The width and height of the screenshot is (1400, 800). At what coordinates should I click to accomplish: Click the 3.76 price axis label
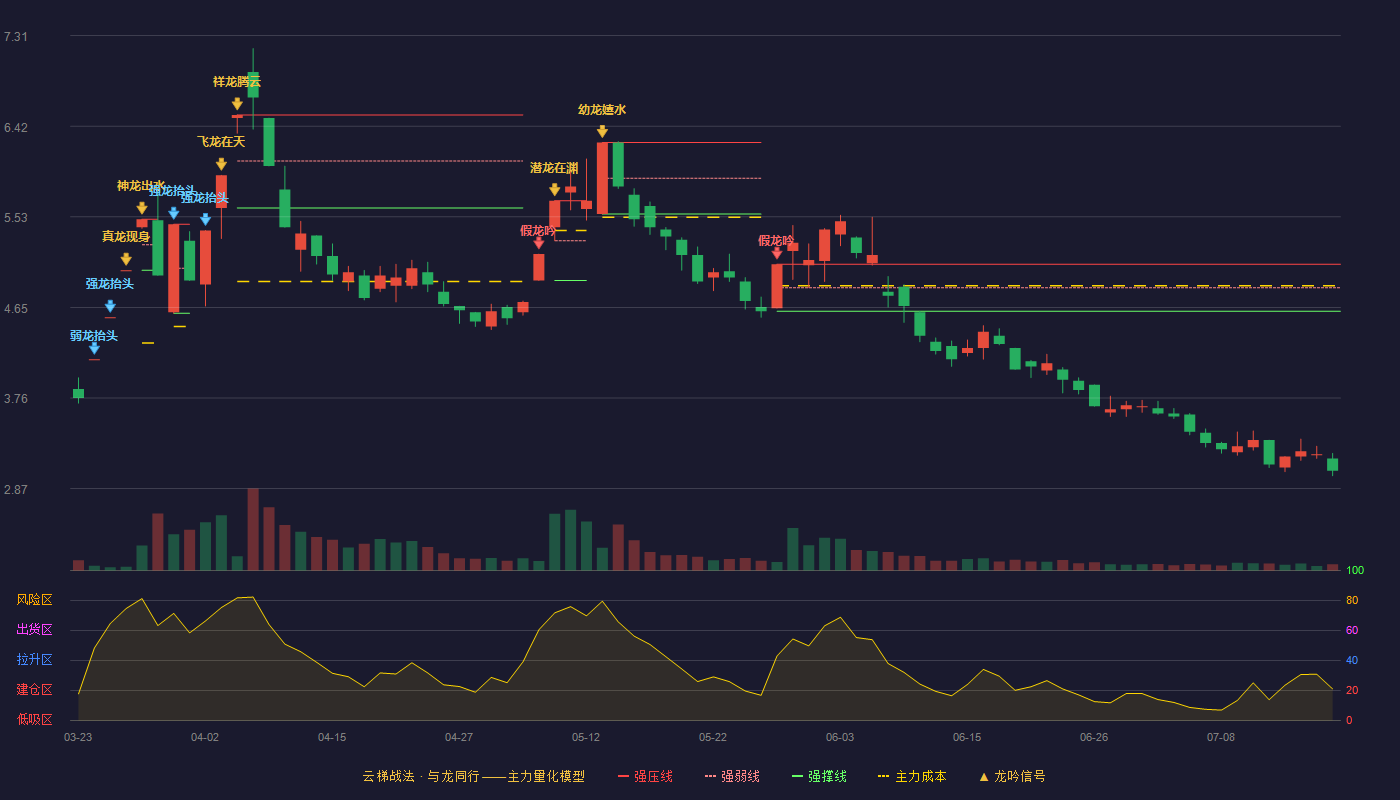(x=16, y=399)
